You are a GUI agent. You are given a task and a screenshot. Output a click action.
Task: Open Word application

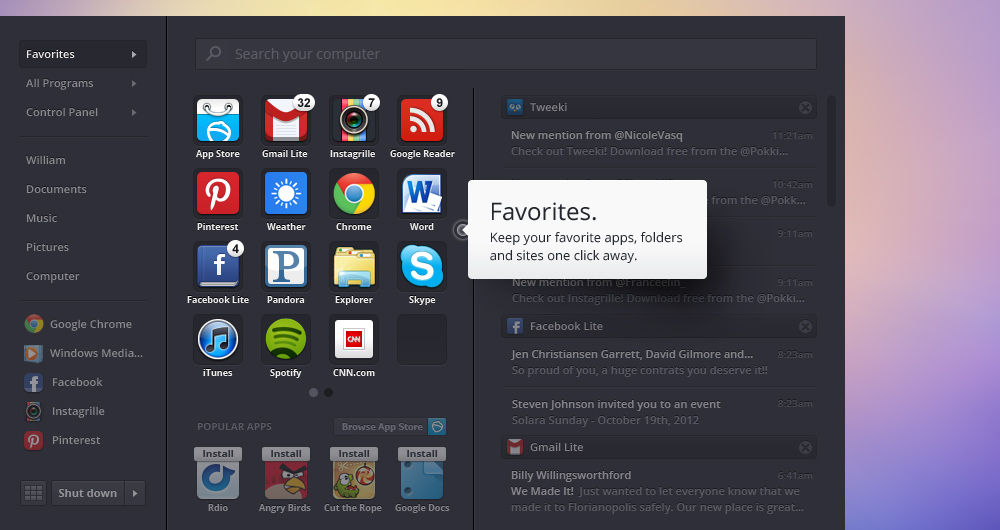[422, 193]
